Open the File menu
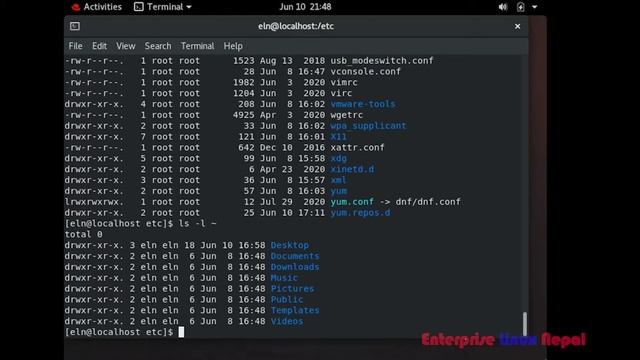This screenshot has height=360, width=640. click(76, 46)
